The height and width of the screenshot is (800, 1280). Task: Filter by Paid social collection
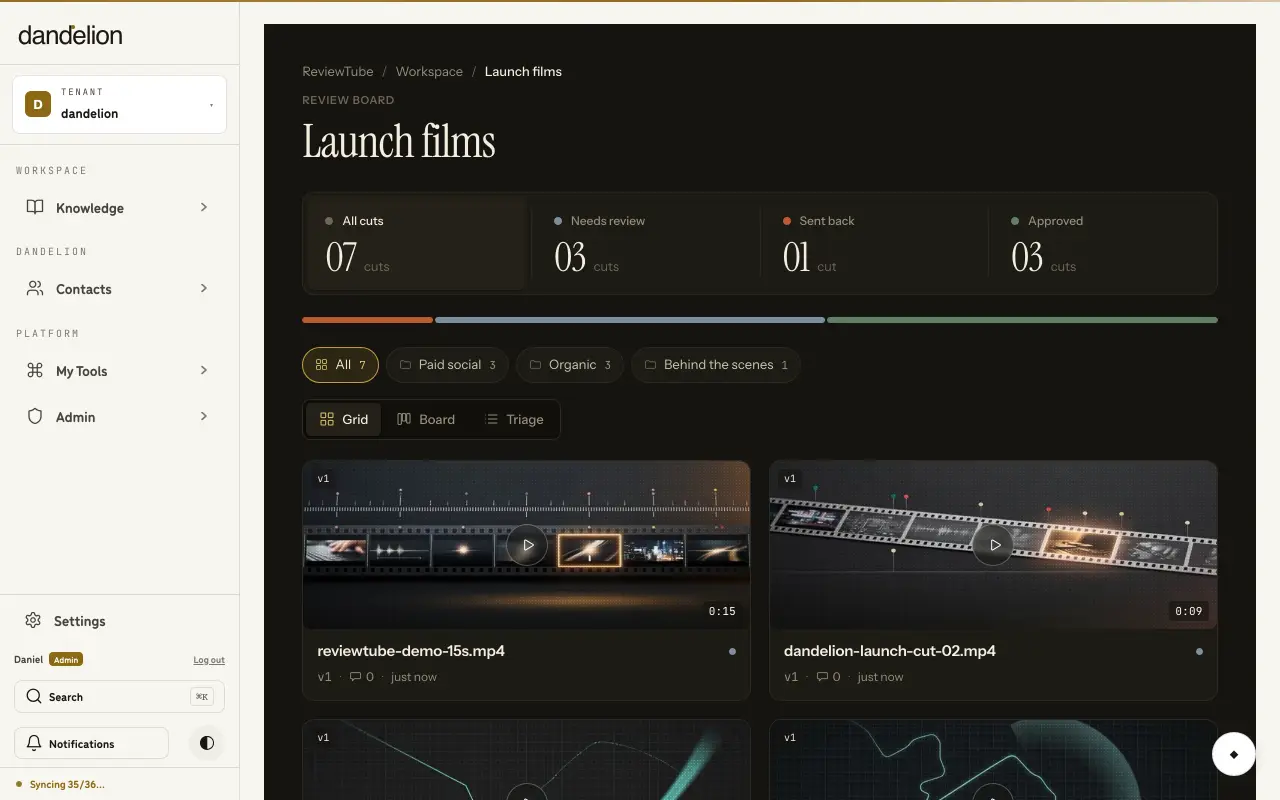[447, 365]
